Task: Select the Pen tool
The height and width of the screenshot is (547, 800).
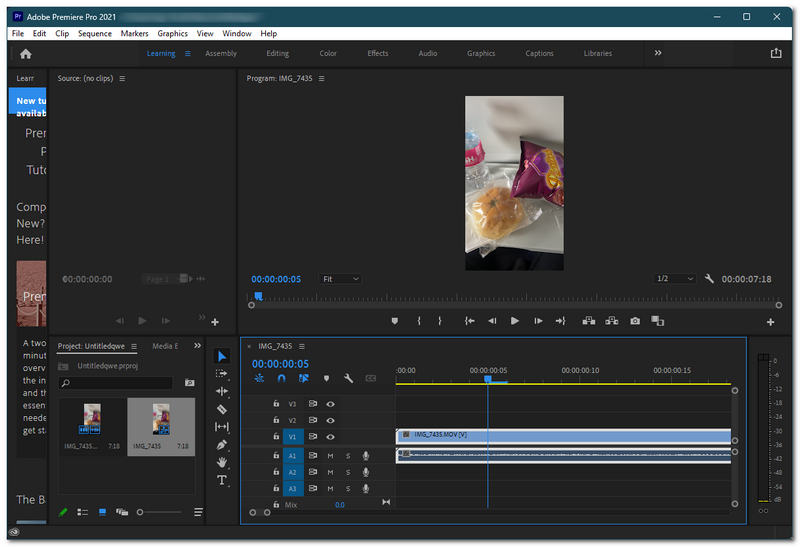Action: coord(221,445)
